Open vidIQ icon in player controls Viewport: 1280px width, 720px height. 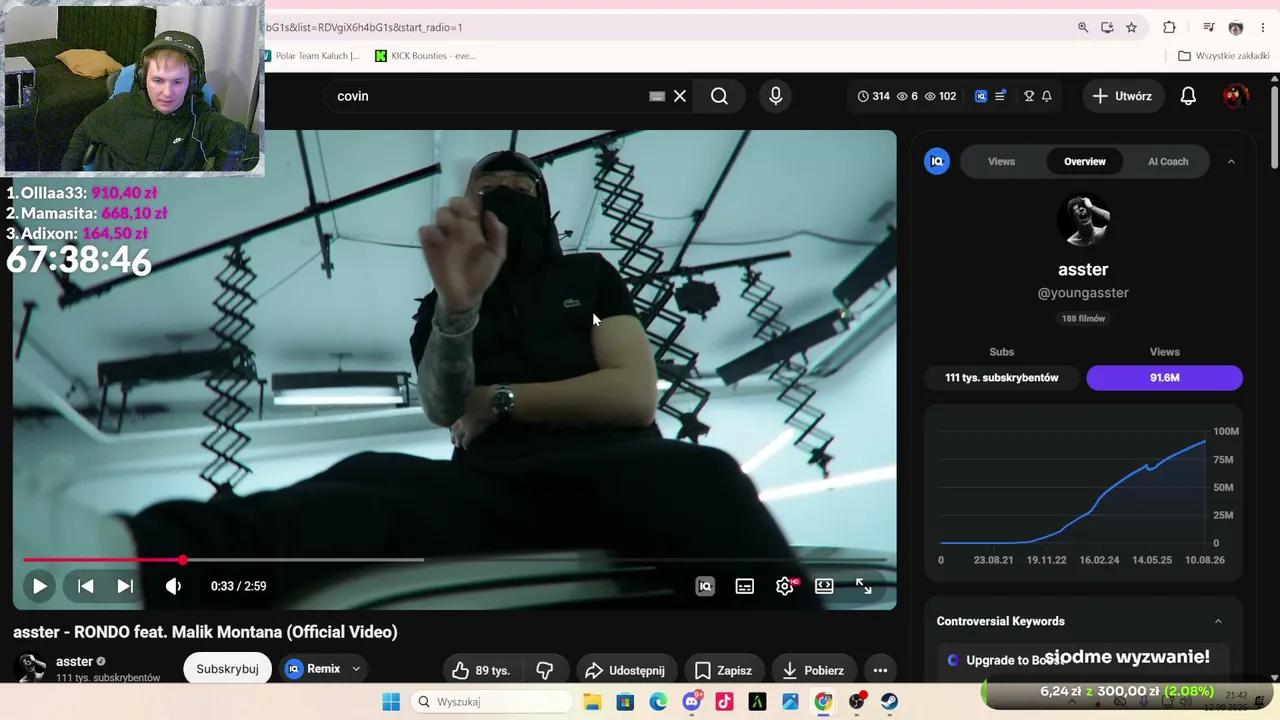[705, 586]
